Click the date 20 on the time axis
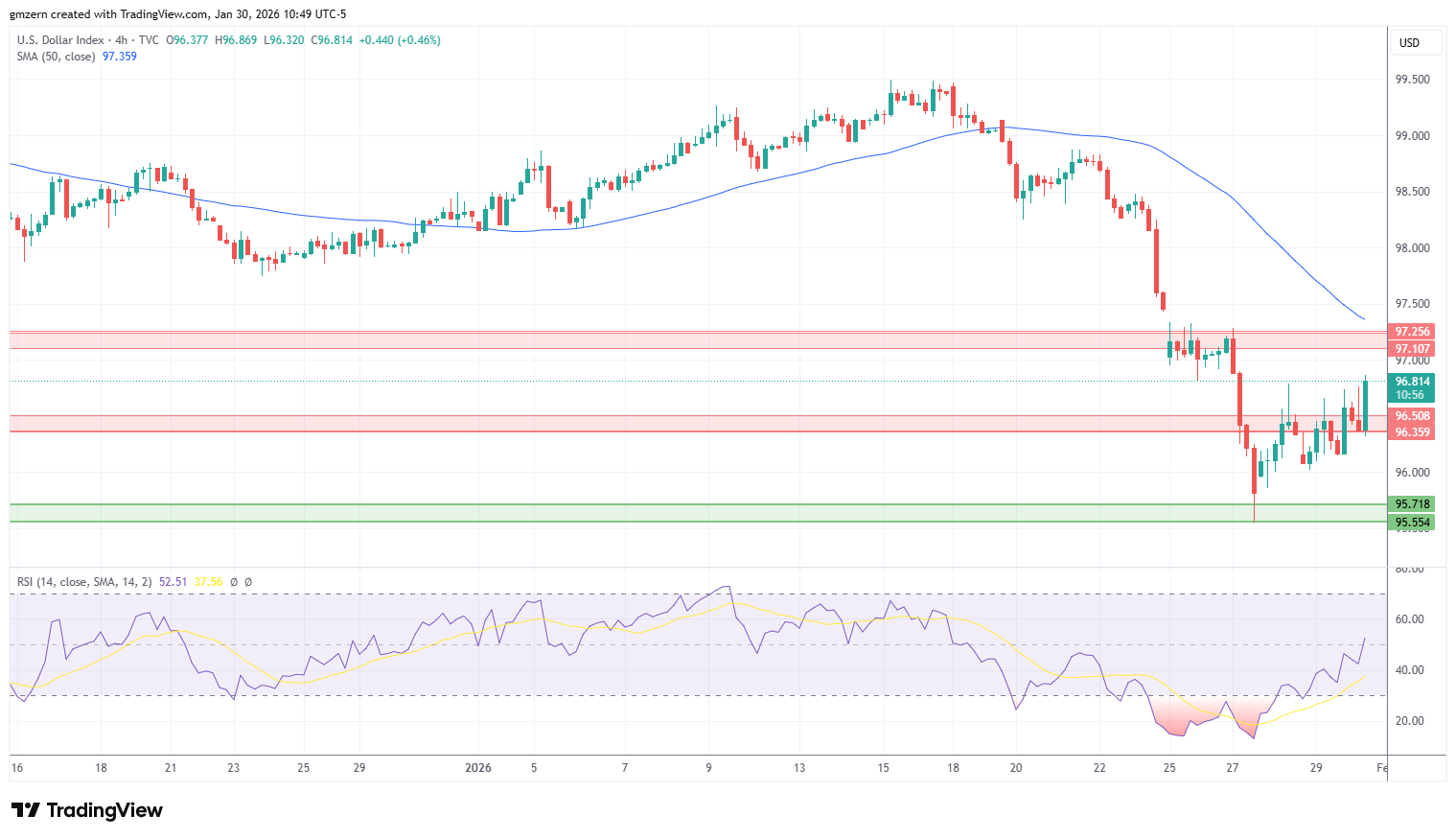This screenshot has height=839, width=1456. click(x=1016, y=768)
